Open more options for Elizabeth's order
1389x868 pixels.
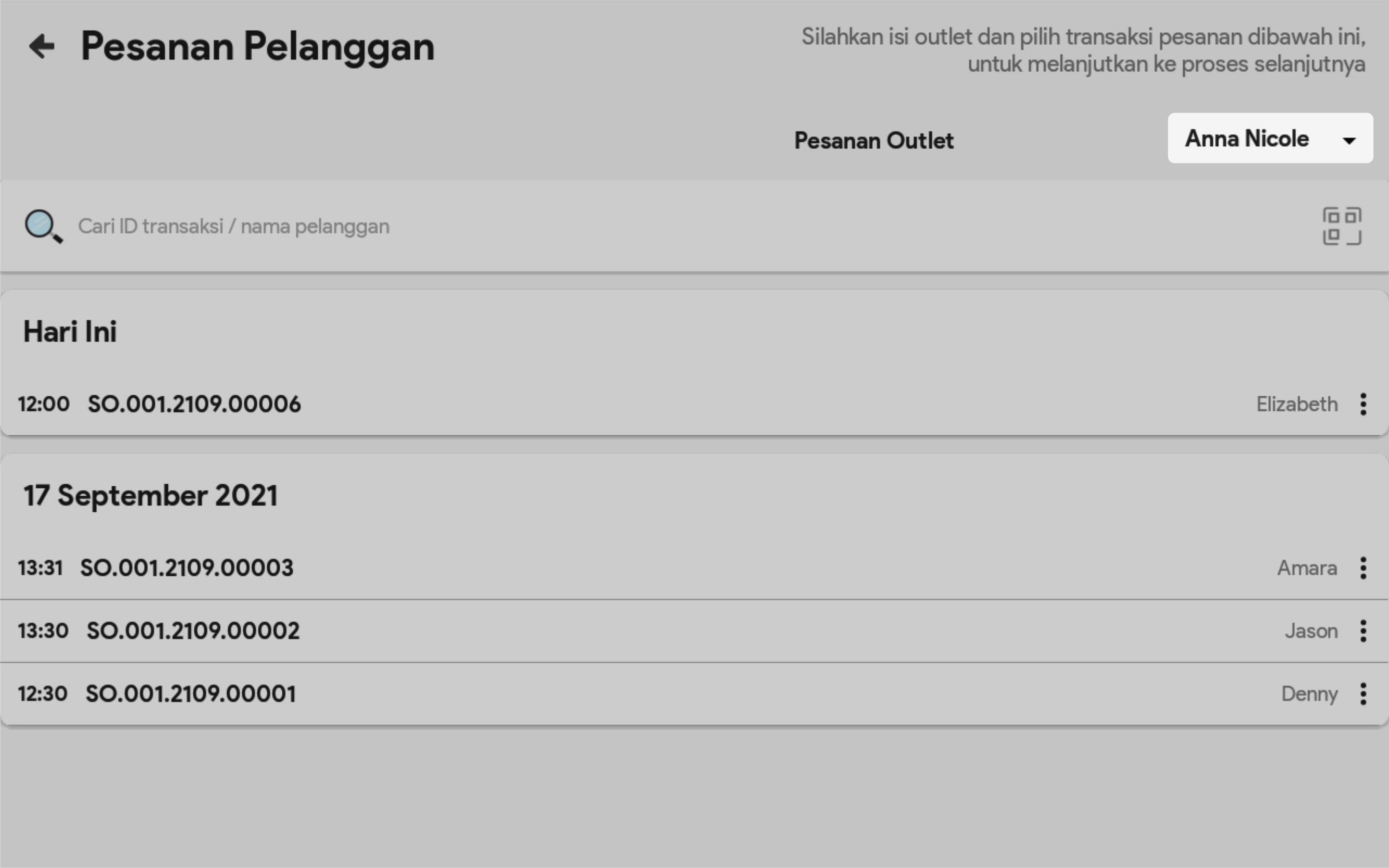(1362, 404)
